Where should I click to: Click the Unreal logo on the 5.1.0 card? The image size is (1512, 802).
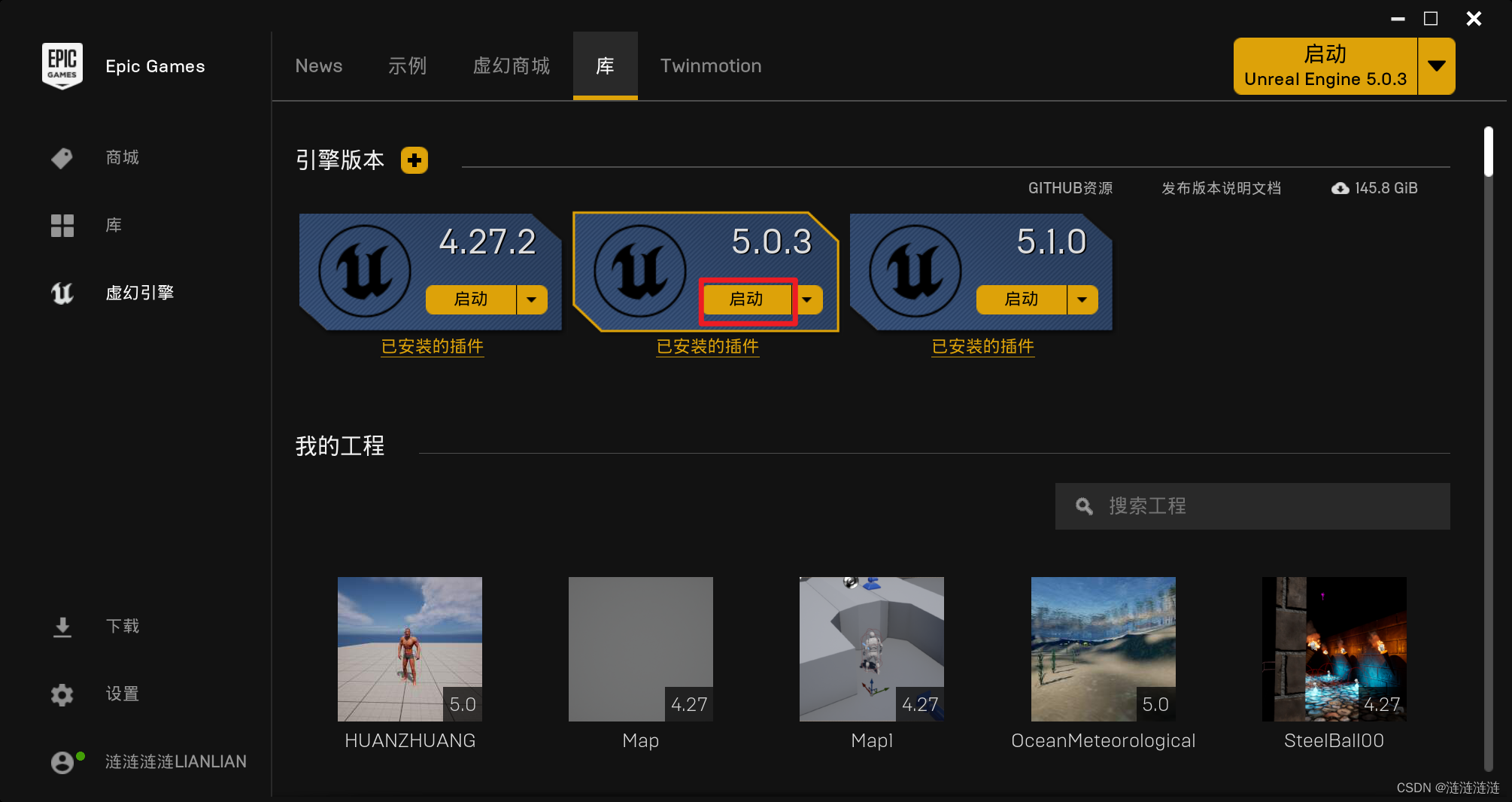[x=915, y=271]
